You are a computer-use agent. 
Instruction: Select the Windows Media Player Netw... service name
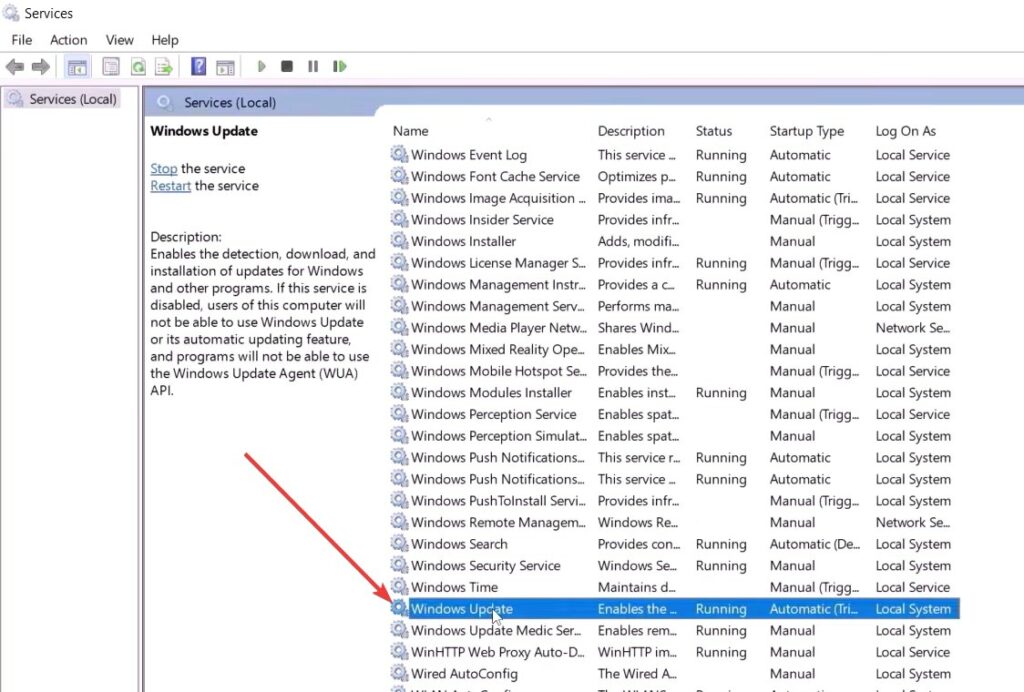click(x=498, y=328)
